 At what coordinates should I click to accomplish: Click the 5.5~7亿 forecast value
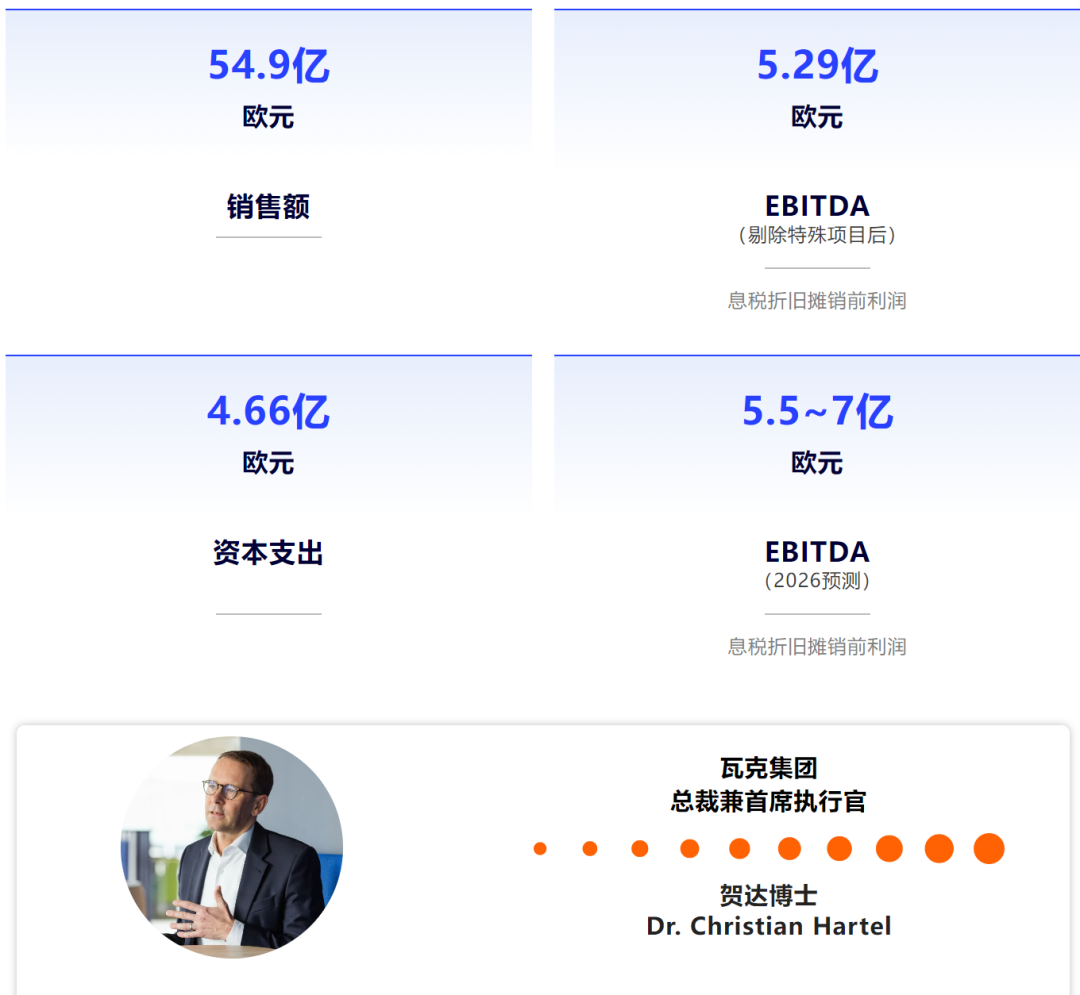click(817, 411)
